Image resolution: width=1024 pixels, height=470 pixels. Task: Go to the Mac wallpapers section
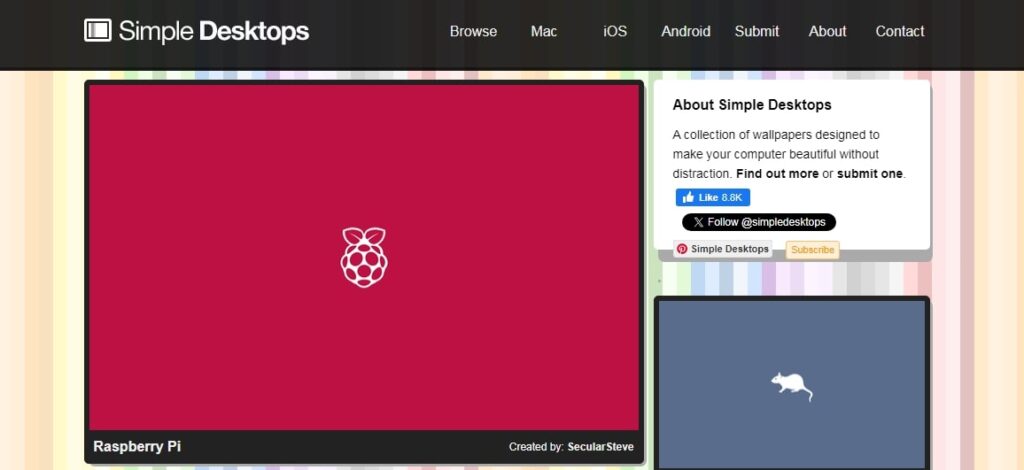click(x=544, y=31)
